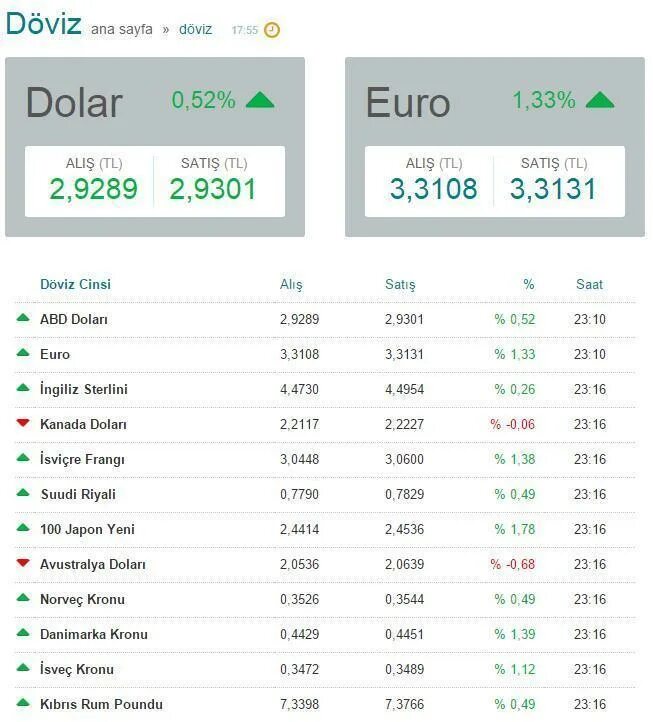The width and height of the screenshot is (653, 722).
Task: Click the Euro alış value 3,3108
Action: [x=433, y=189]
